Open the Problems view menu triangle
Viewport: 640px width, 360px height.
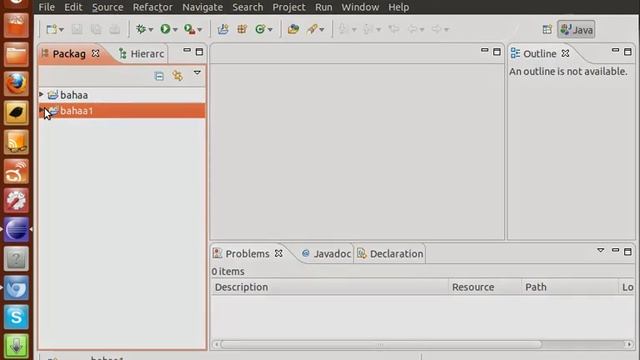pyautogui.click(x=600, y=250)
